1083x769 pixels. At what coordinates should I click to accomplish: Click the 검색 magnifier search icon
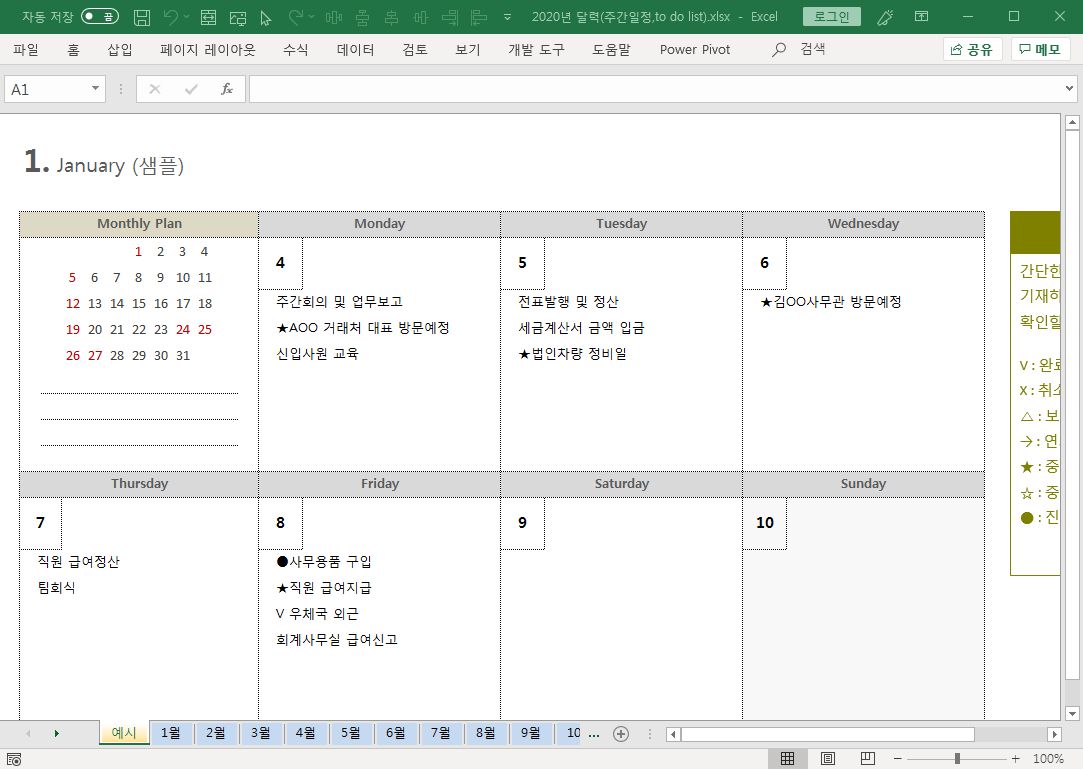(x=779, y=49)
